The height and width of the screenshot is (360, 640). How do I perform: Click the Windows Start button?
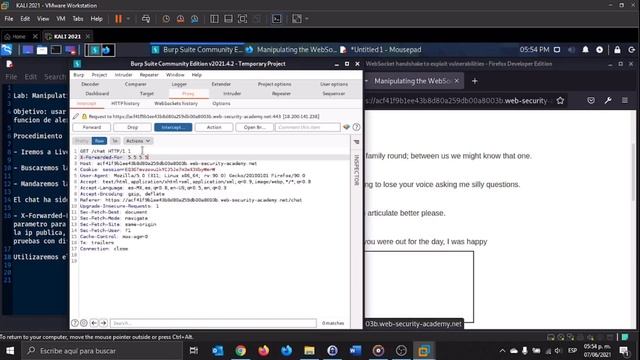coord(10,351)
